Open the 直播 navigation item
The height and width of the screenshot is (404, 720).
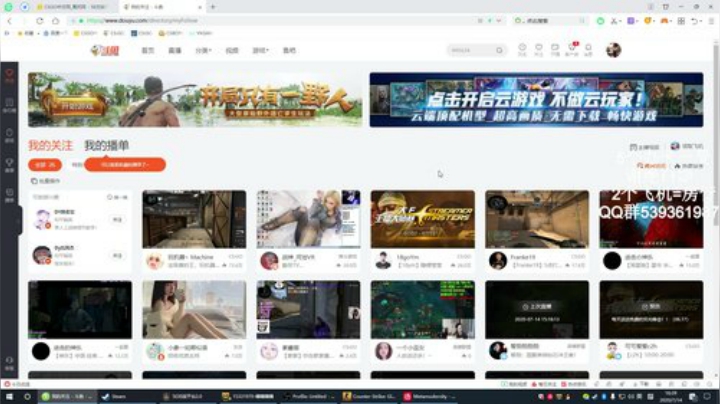point(174,50)
